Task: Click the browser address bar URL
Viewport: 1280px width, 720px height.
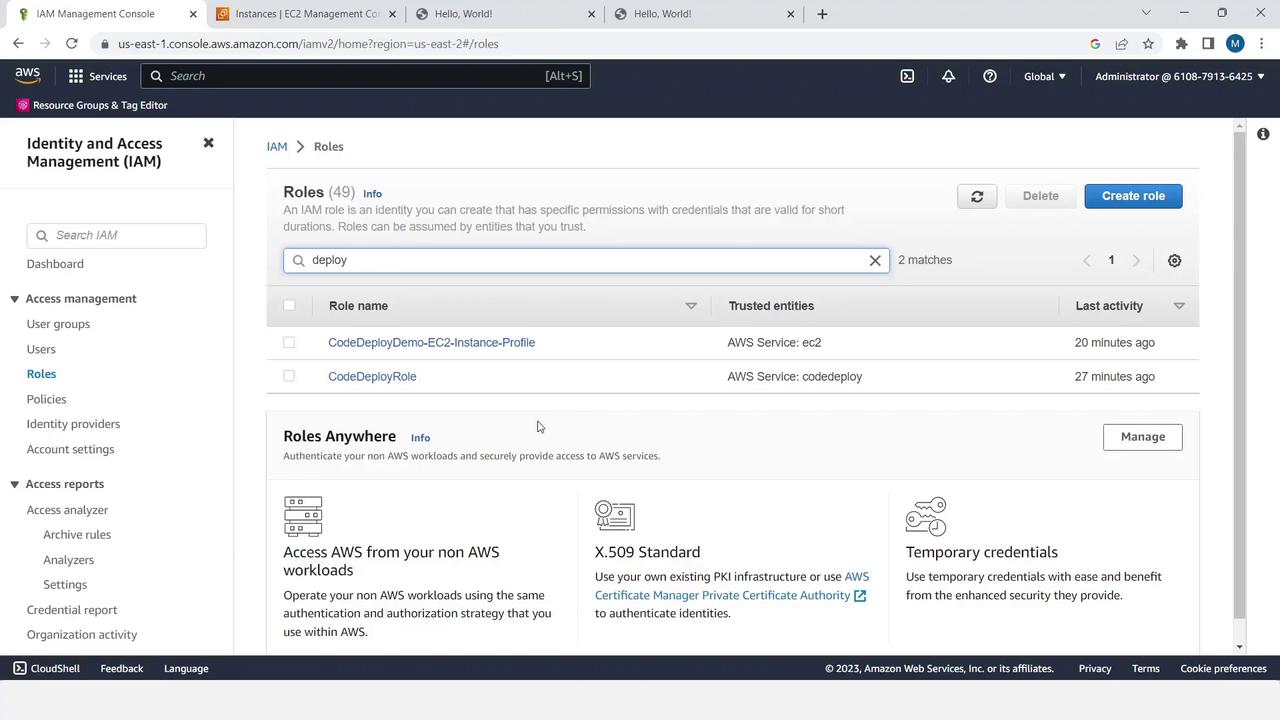Action: point(308,44)
